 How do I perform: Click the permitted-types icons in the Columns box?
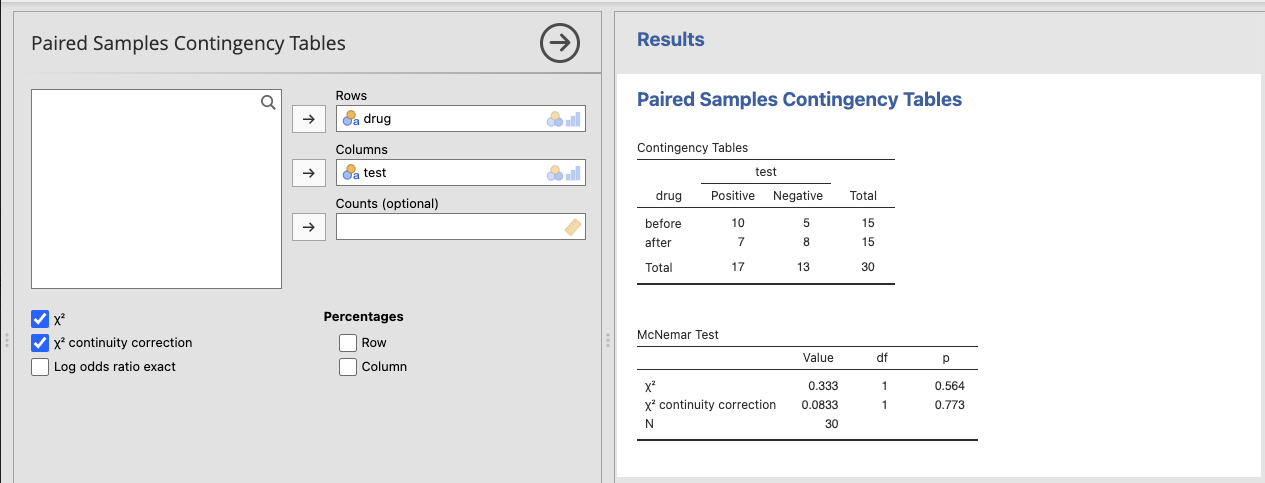[x=563, y=173]
